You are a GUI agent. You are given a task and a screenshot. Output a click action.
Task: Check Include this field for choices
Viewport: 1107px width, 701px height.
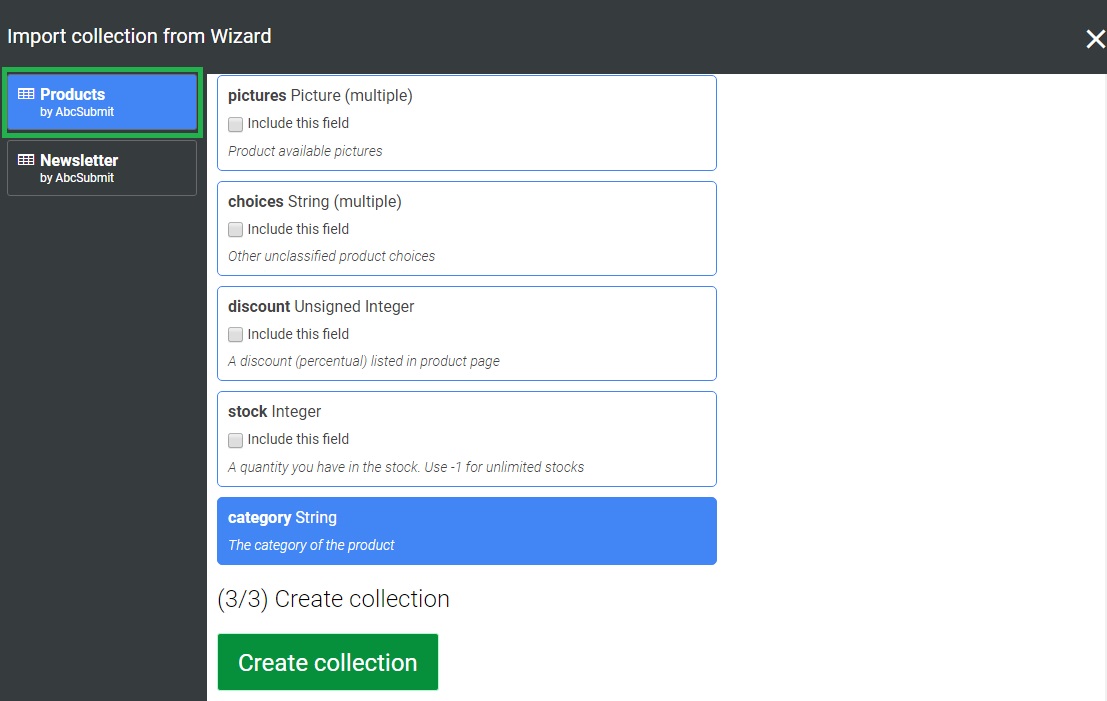[x=236, y=229]
